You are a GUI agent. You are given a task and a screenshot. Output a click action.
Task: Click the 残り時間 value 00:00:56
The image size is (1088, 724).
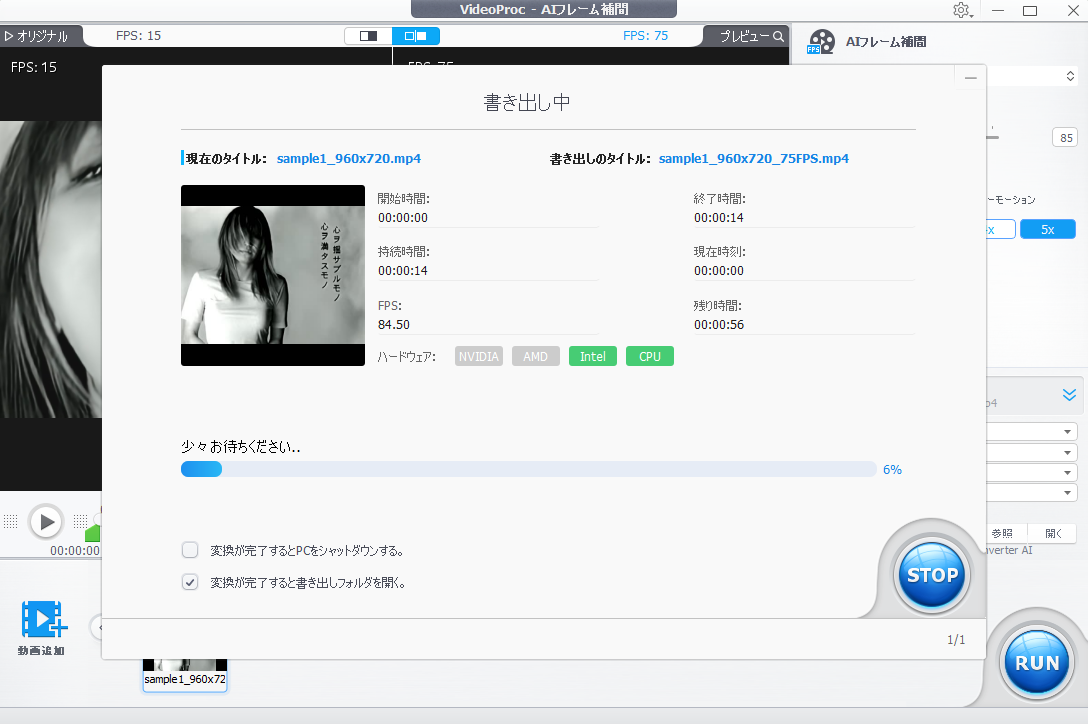[719, 324]
